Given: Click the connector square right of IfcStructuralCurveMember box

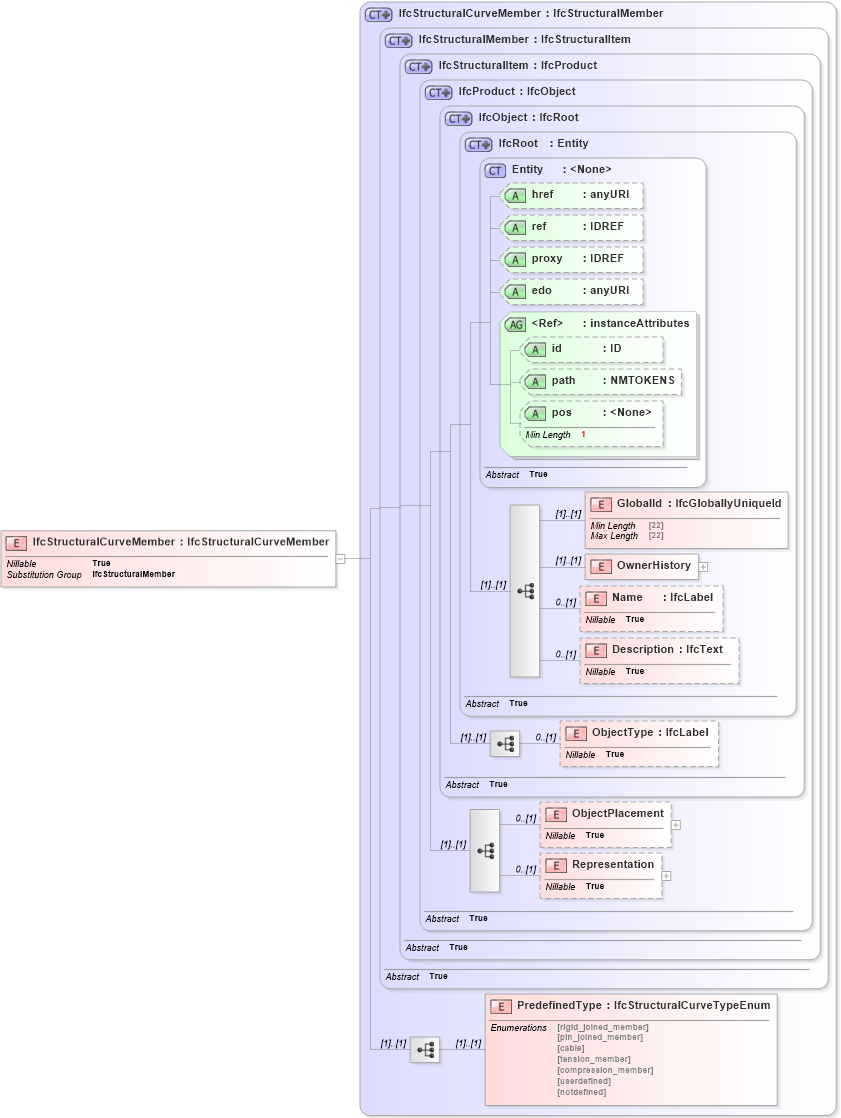Looking at the screenshot, I should (343, 557).
